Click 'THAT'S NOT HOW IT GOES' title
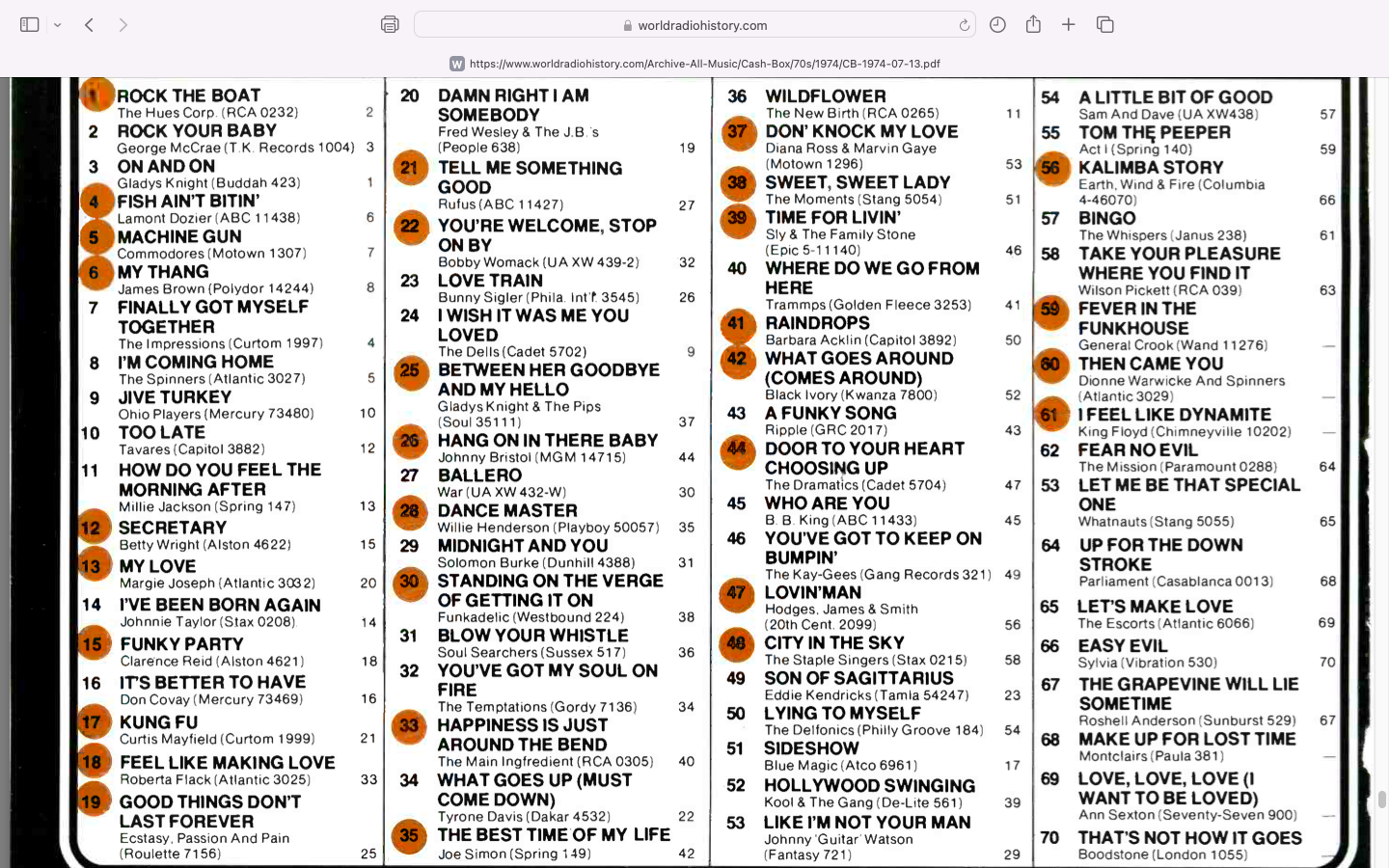The height and width of the screenshot is (868, 1389). (x=1190, y=838)
